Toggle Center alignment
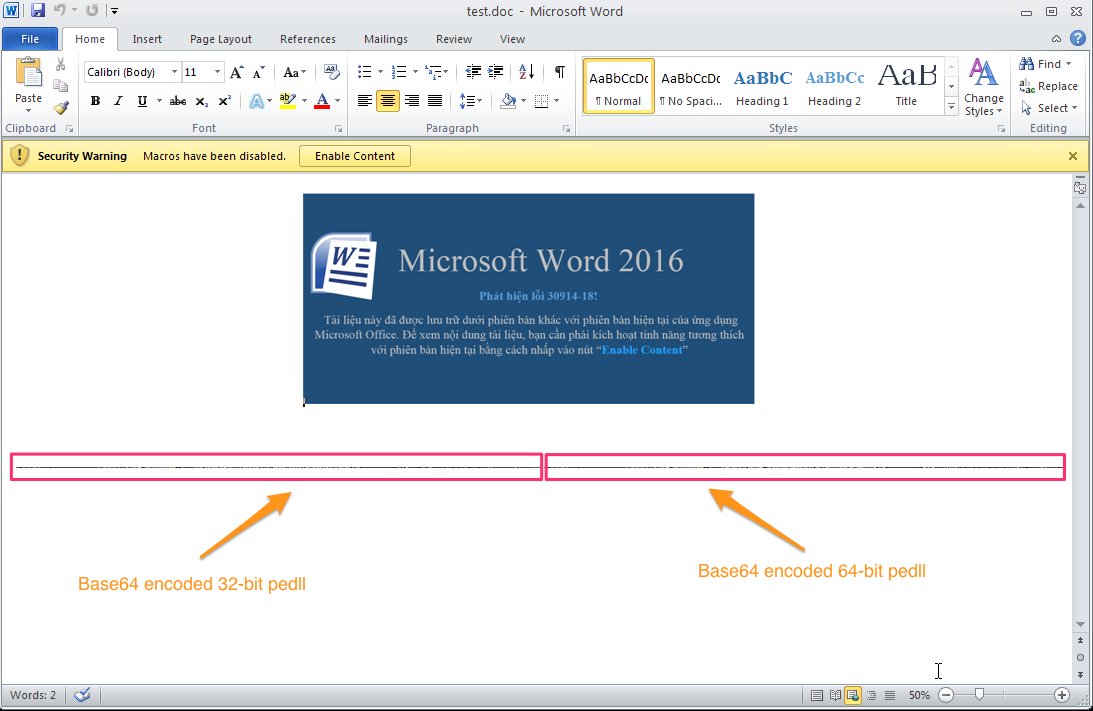 388,101
